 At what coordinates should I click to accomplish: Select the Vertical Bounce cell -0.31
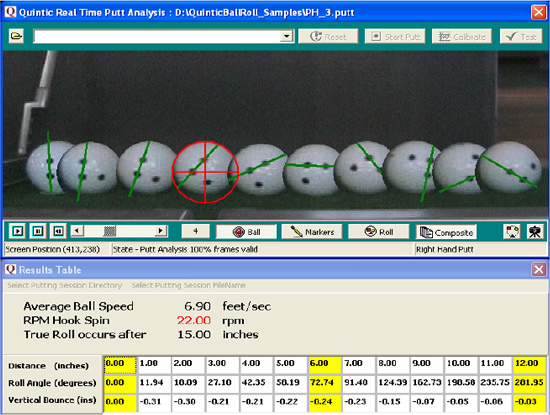pyautogui.click(x=154, y=402)
